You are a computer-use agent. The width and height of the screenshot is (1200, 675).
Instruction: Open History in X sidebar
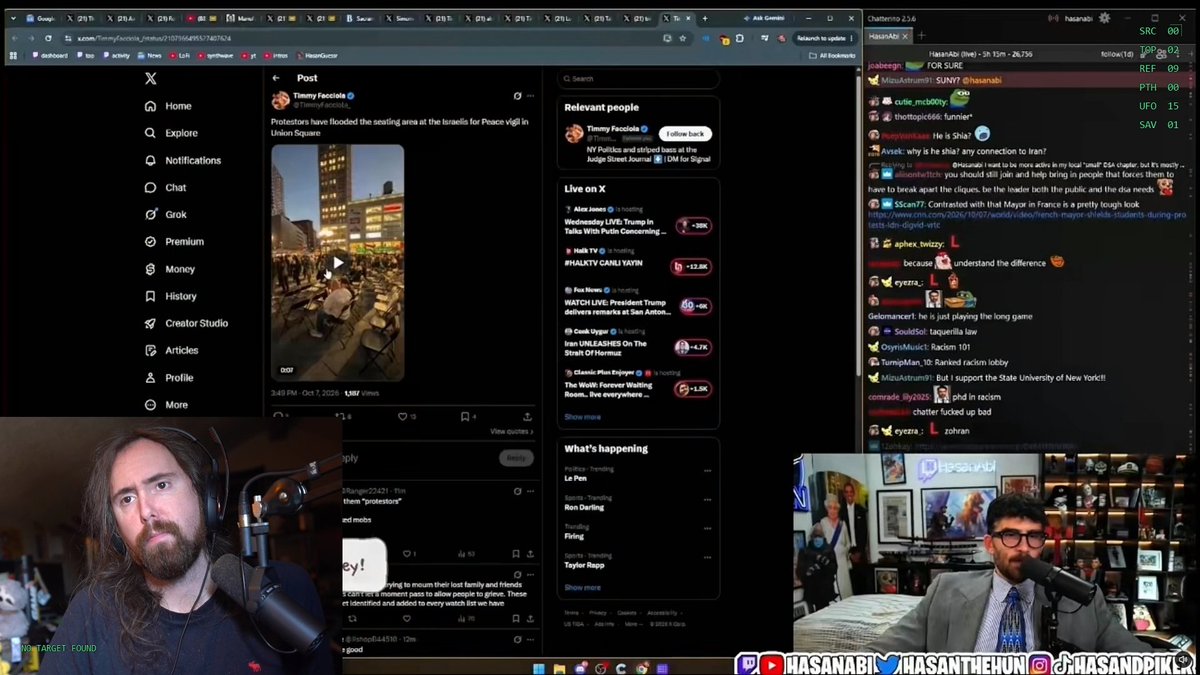(171, 296)
